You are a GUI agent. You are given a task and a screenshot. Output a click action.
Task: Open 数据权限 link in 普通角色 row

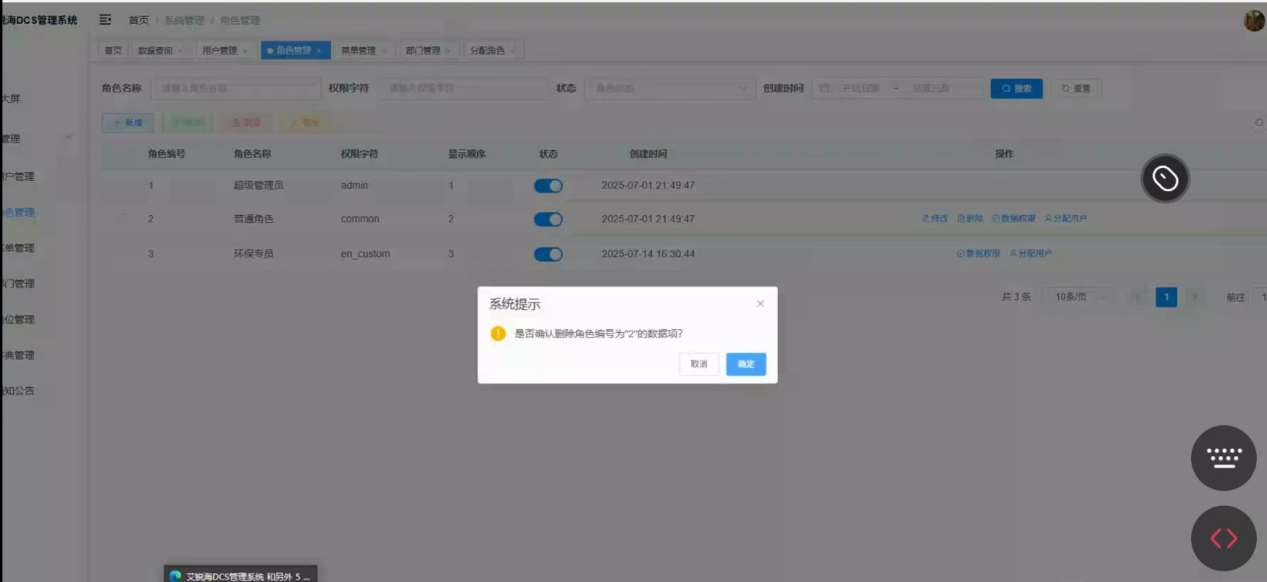[1014, 218]
